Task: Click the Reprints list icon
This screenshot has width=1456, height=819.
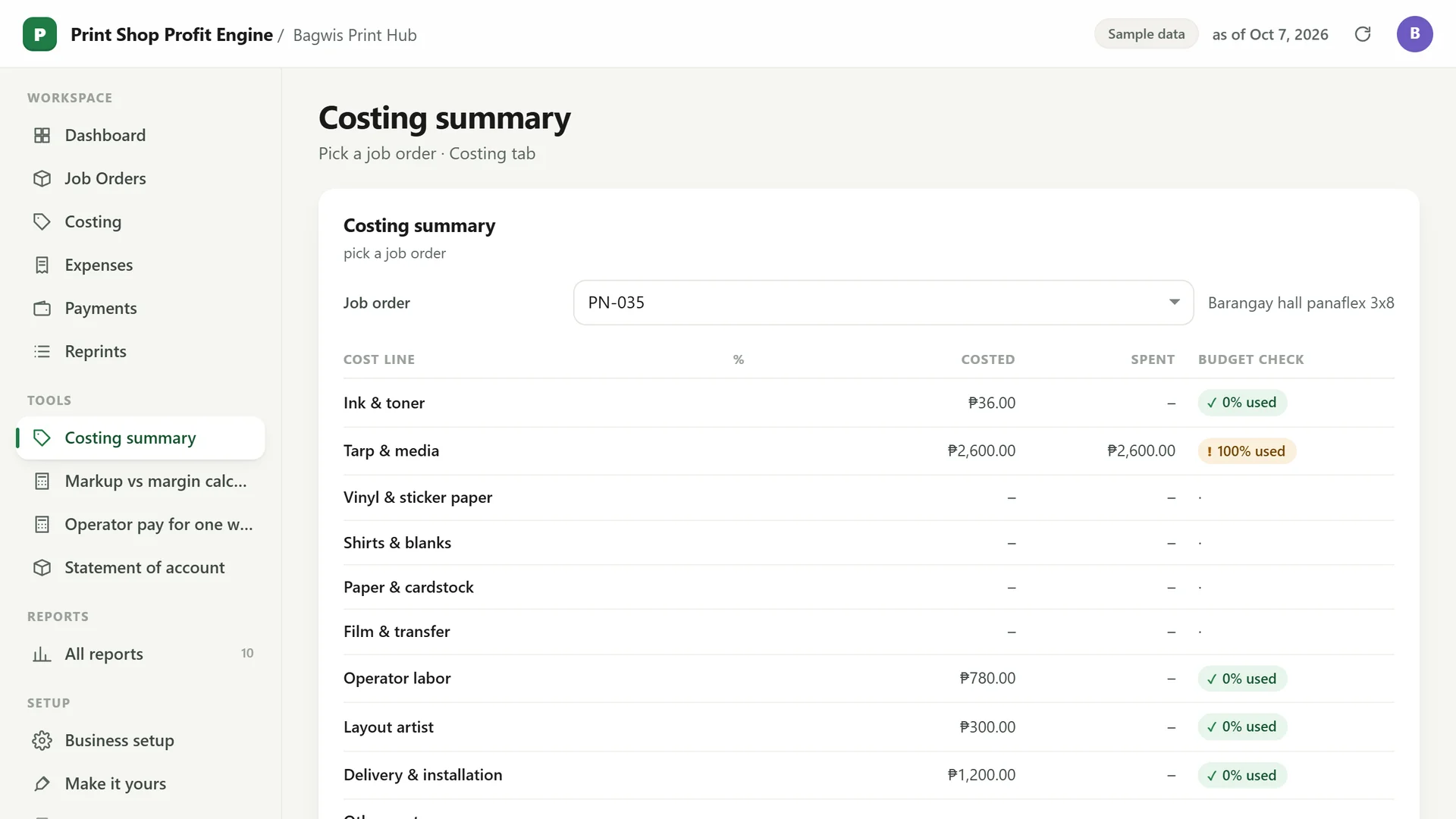Action: point(42,351)
